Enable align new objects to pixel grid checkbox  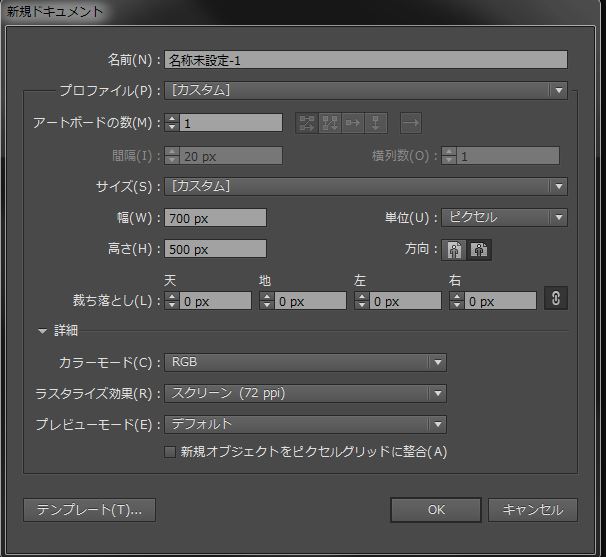point(170,451)
